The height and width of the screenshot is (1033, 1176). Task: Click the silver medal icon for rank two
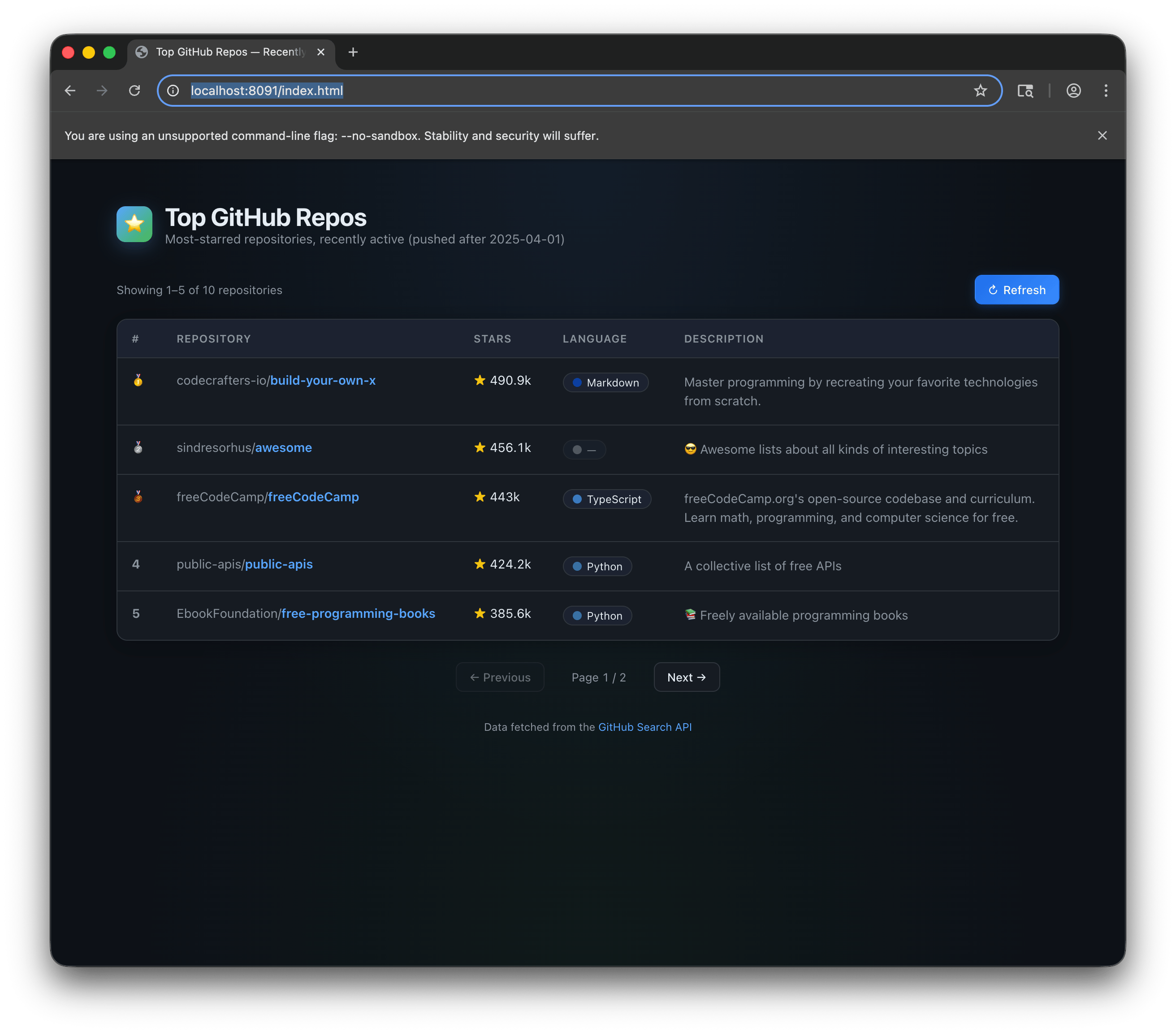click(x=138, y=448)
